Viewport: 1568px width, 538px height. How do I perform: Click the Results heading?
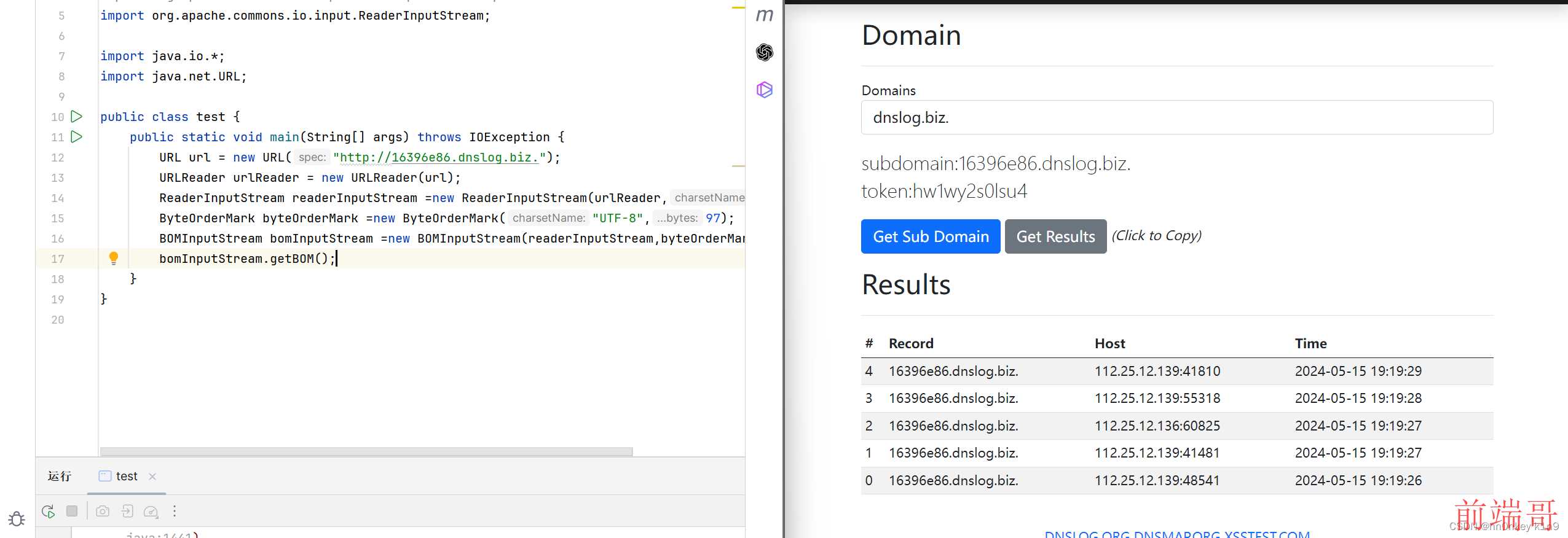pyautogui.click(x=906, y=284)
